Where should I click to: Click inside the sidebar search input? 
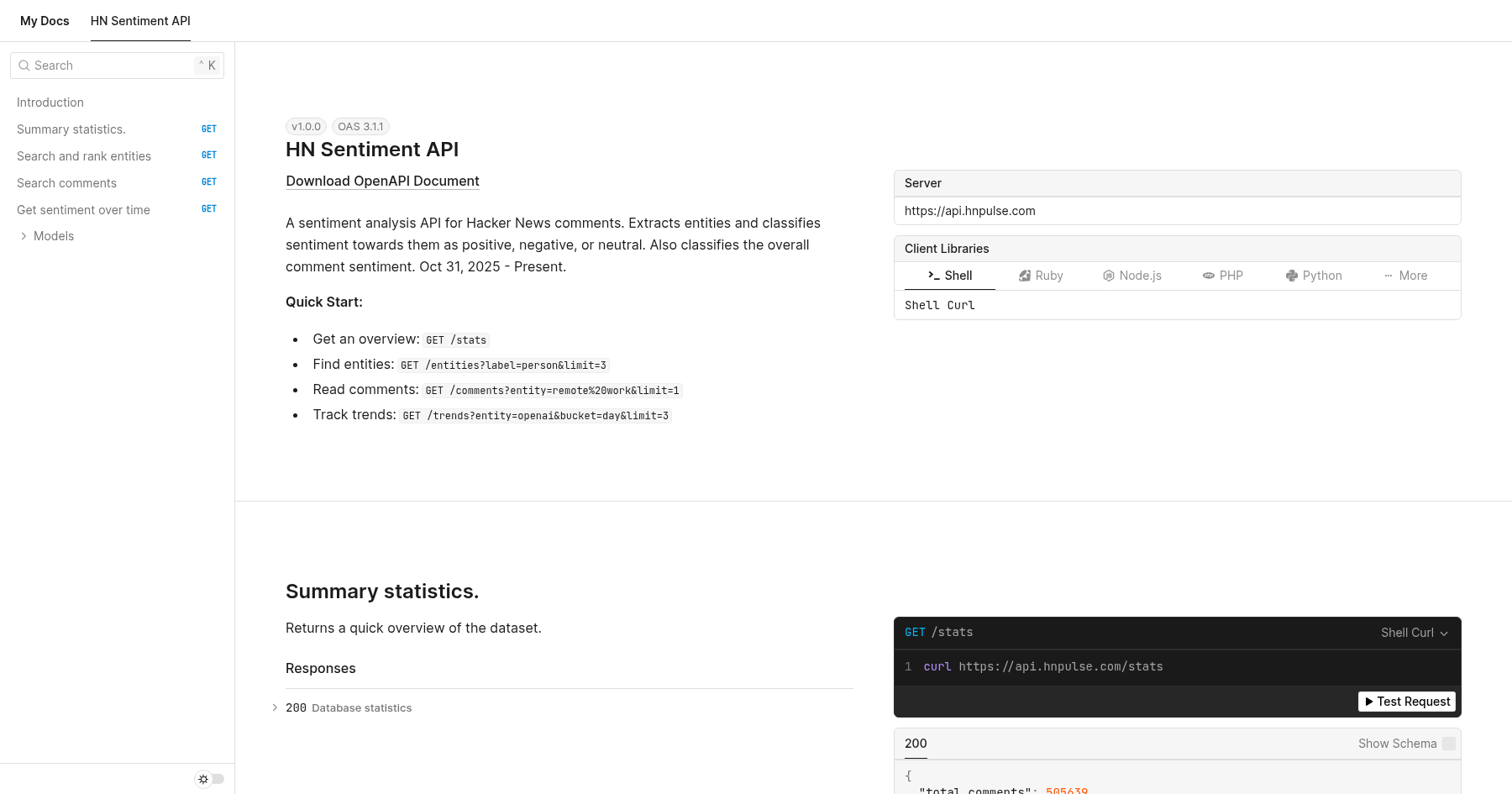pos(101,66)
